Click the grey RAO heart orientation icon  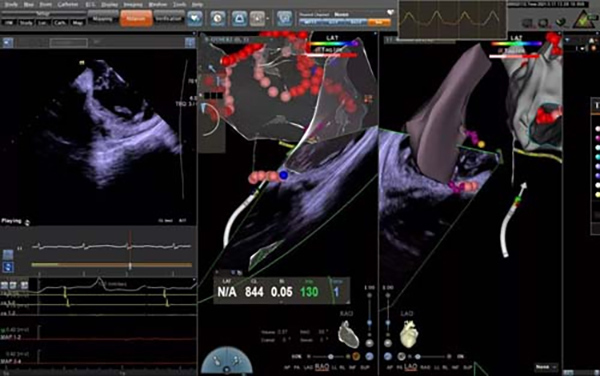pyautogui.click(x=348, y=334)
